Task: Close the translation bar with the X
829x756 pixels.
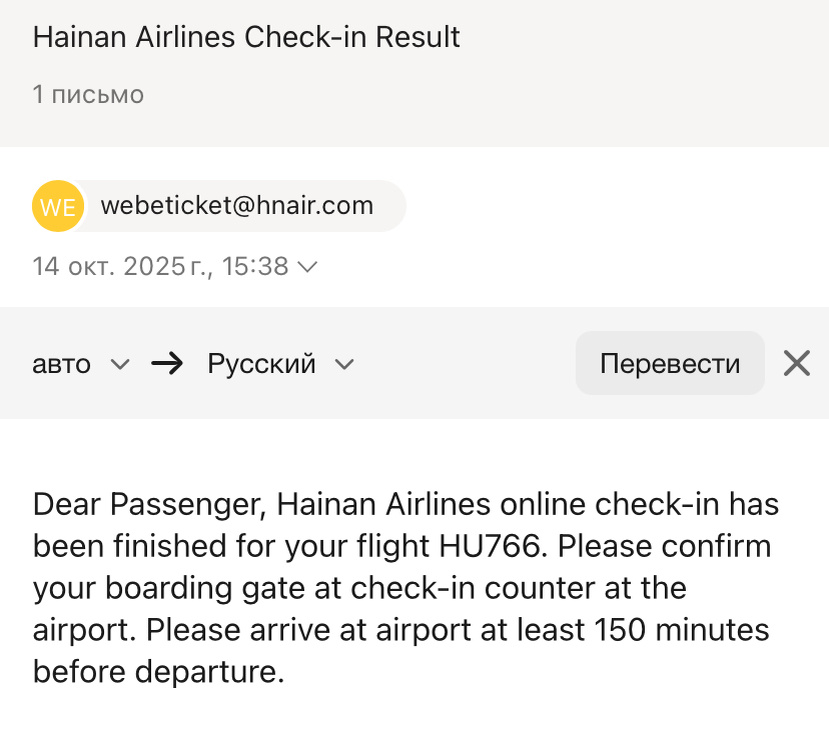Action: (796, 363)
